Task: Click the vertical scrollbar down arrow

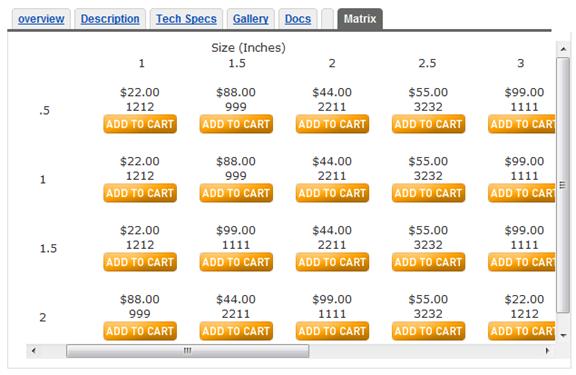Action: click(563, 335)
